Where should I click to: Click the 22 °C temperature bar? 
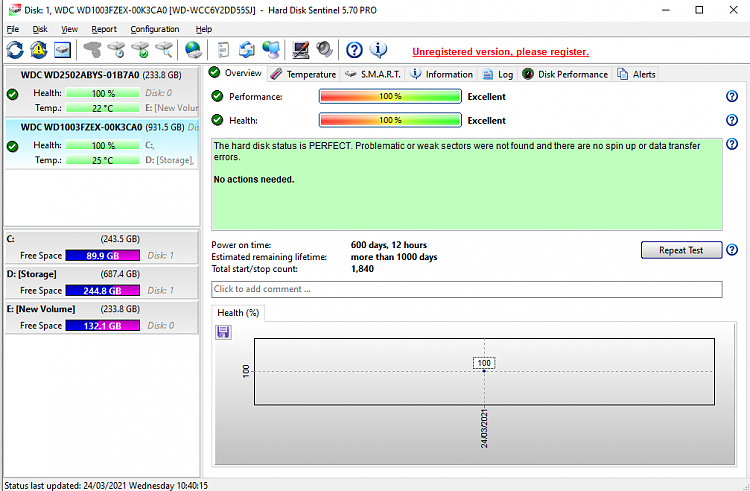coord(102,108)
